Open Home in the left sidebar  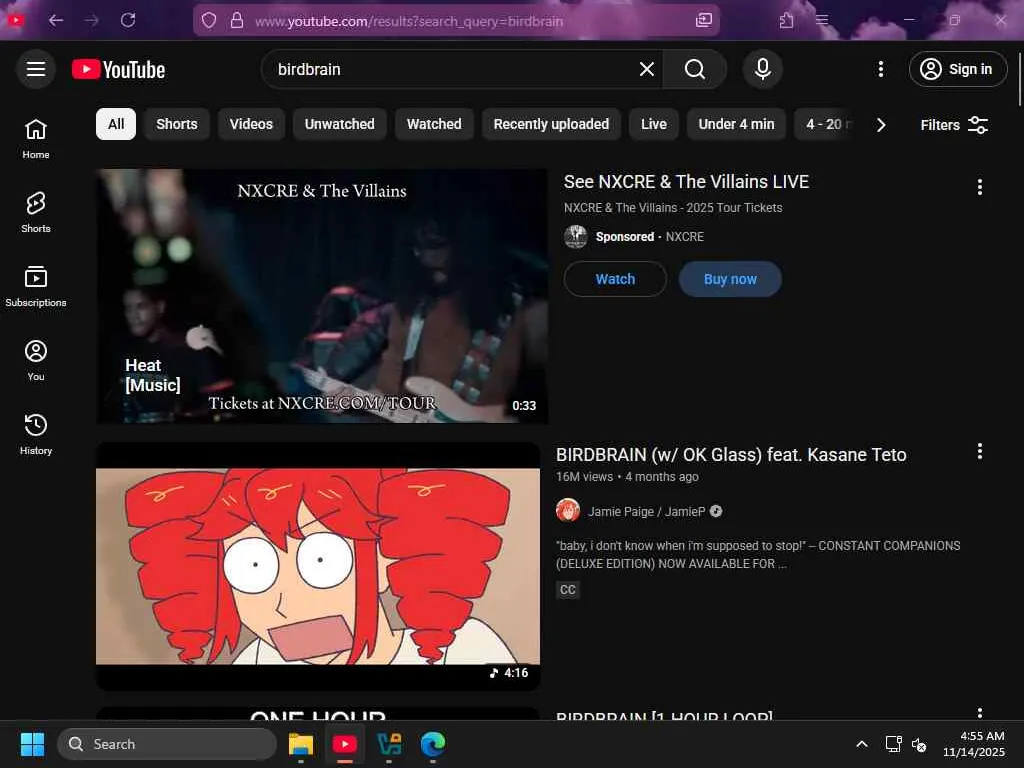click(x=36, y=138)
